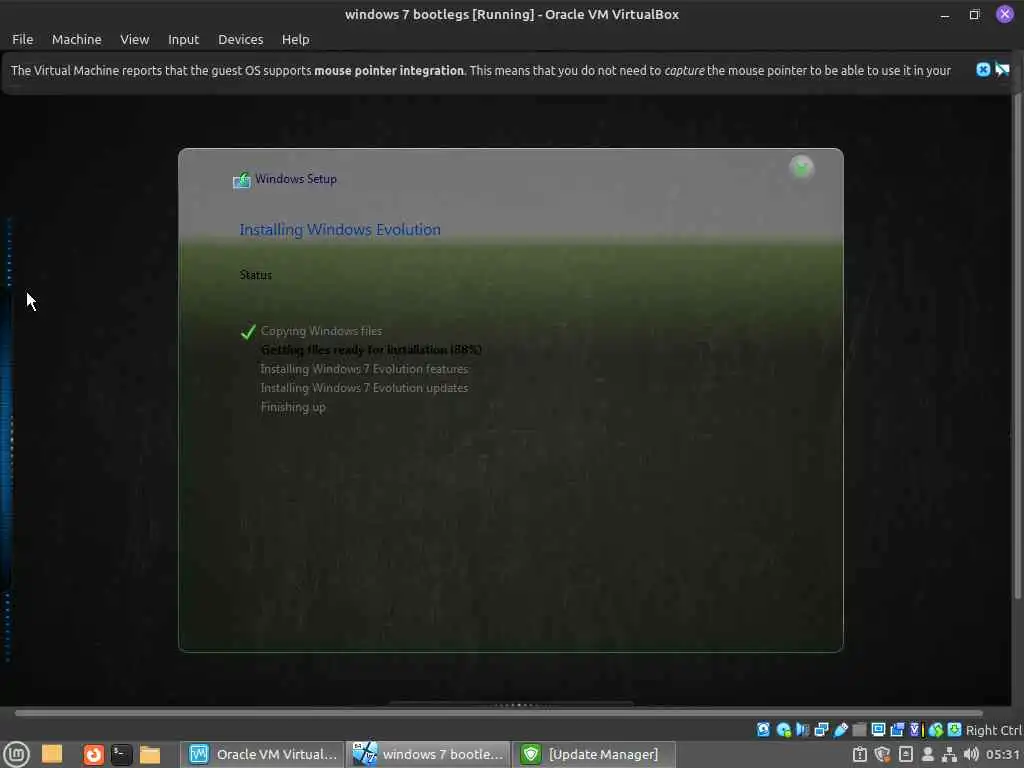1024x768 pixels.
Task: Dismiss the mouse pointer integration notification
Action: coord(983,69)
